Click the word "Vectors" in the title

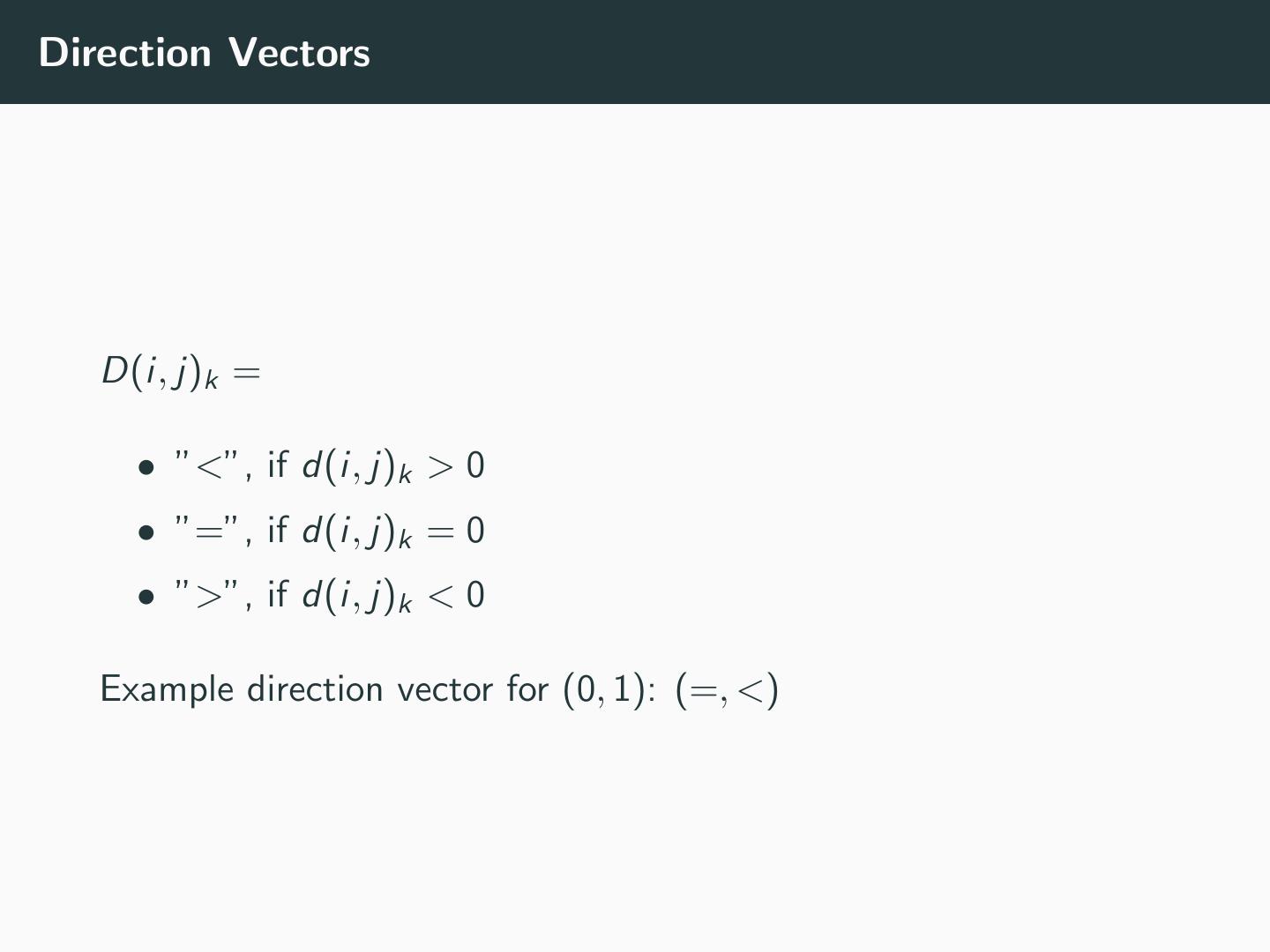tap(300, 53)
